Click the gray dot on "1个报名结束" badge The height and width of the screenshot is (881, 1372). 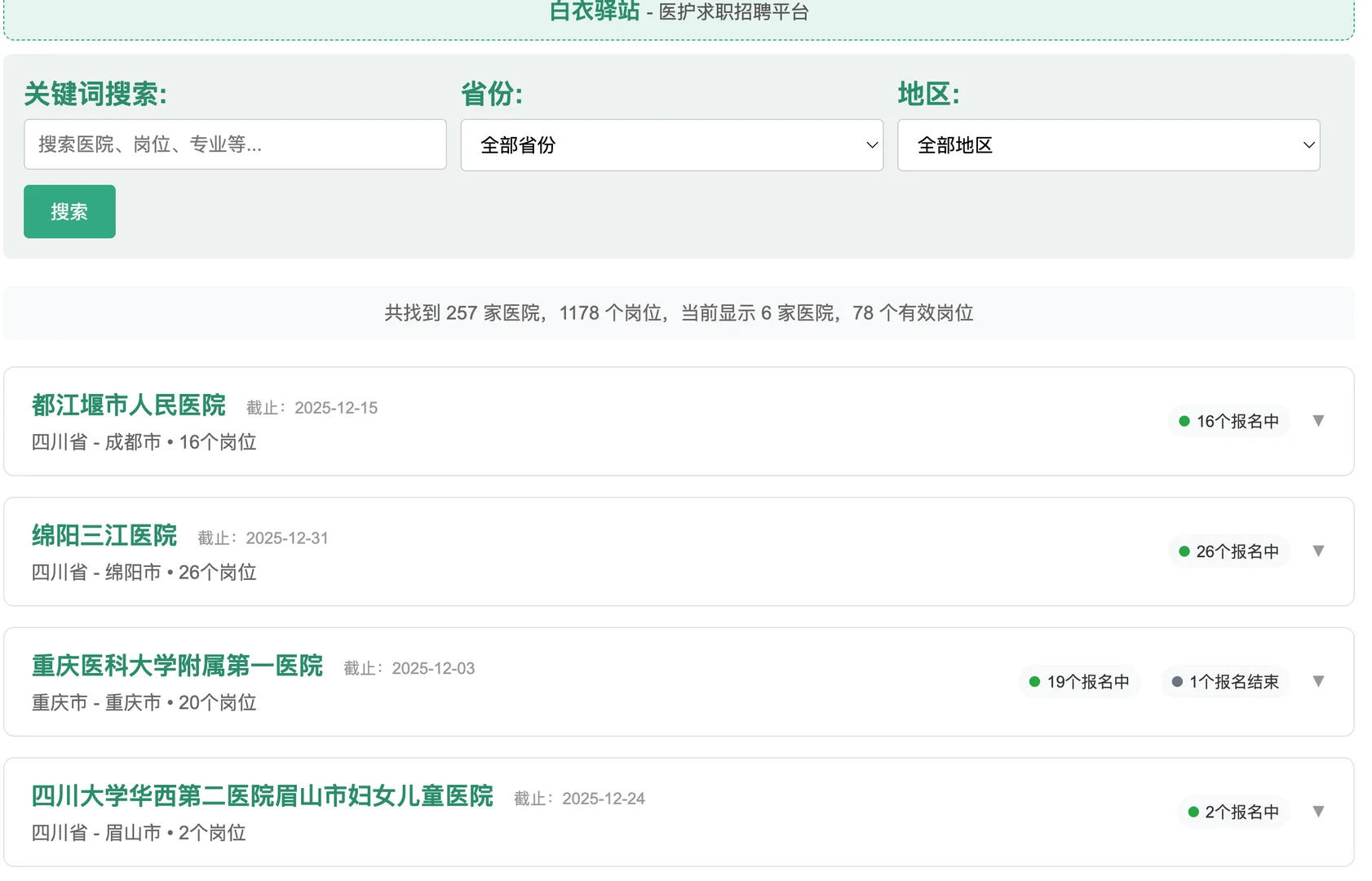click(x=1176, y=681)
